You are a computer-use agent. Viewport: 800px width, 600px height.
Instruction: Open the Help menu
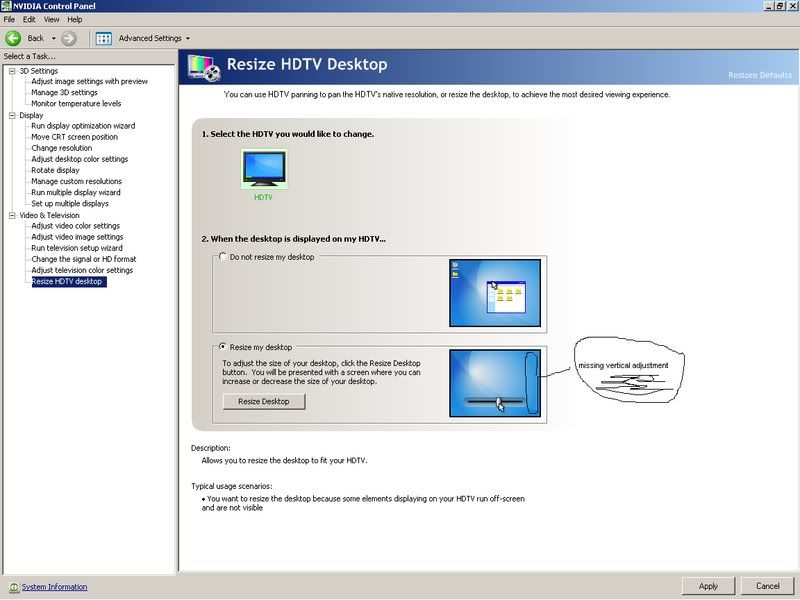[74, 19]
